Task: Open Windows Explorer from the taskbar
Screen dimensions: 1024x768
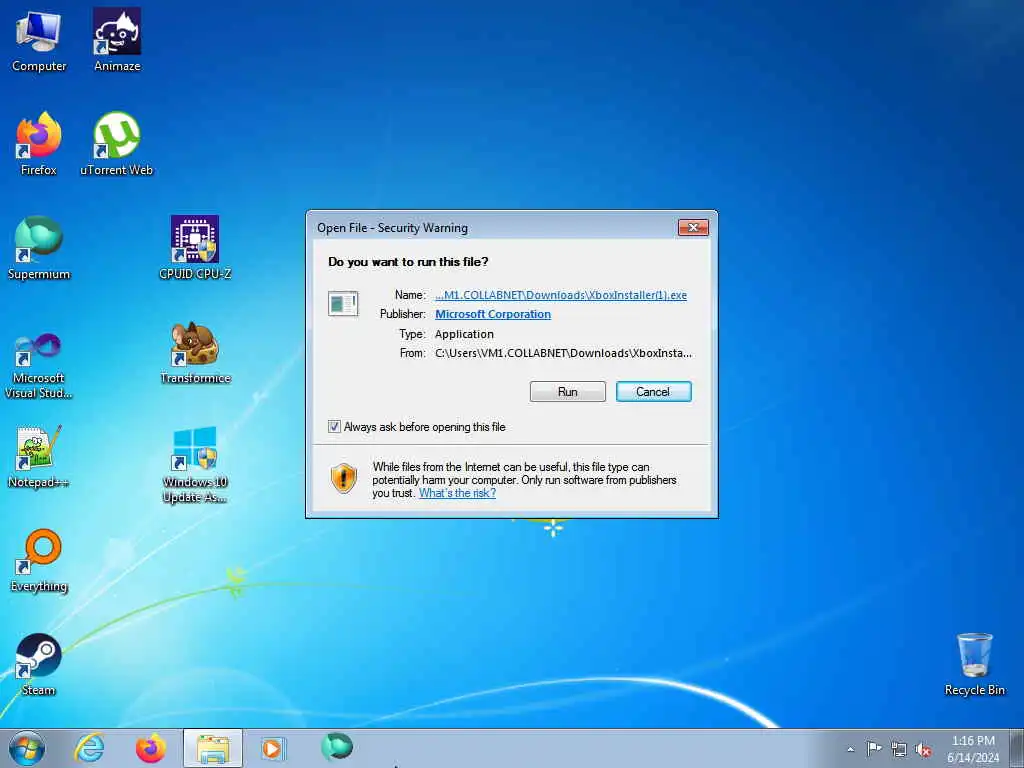Action: point(213,748)
